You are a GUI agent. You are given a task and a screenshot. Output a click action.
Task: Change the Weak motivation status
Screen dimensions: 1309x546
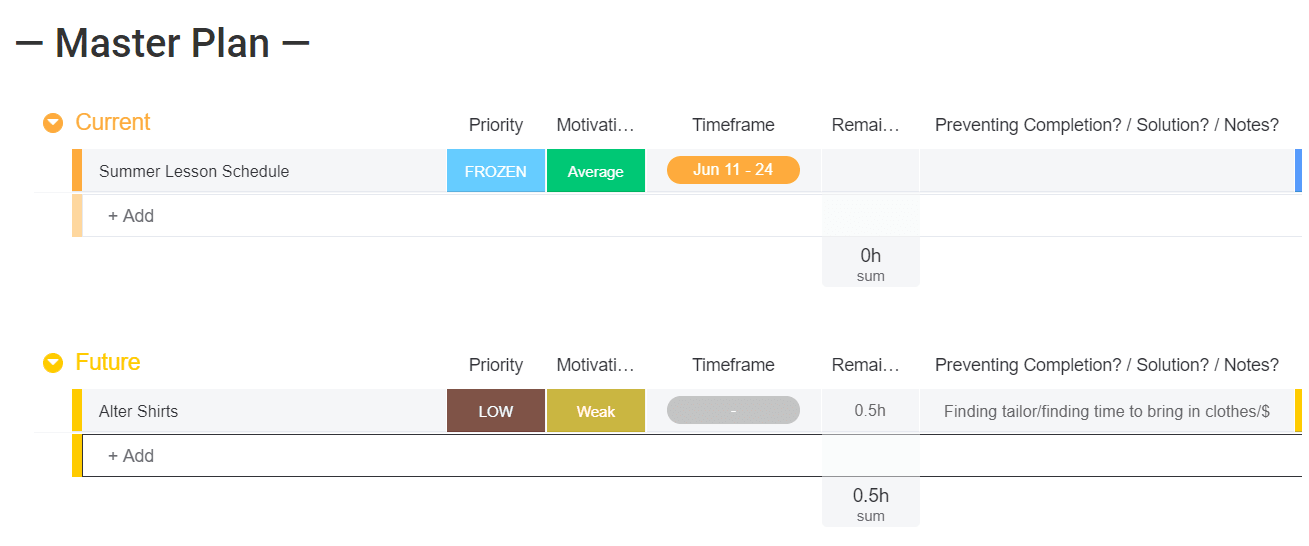[x=596, y=411]
